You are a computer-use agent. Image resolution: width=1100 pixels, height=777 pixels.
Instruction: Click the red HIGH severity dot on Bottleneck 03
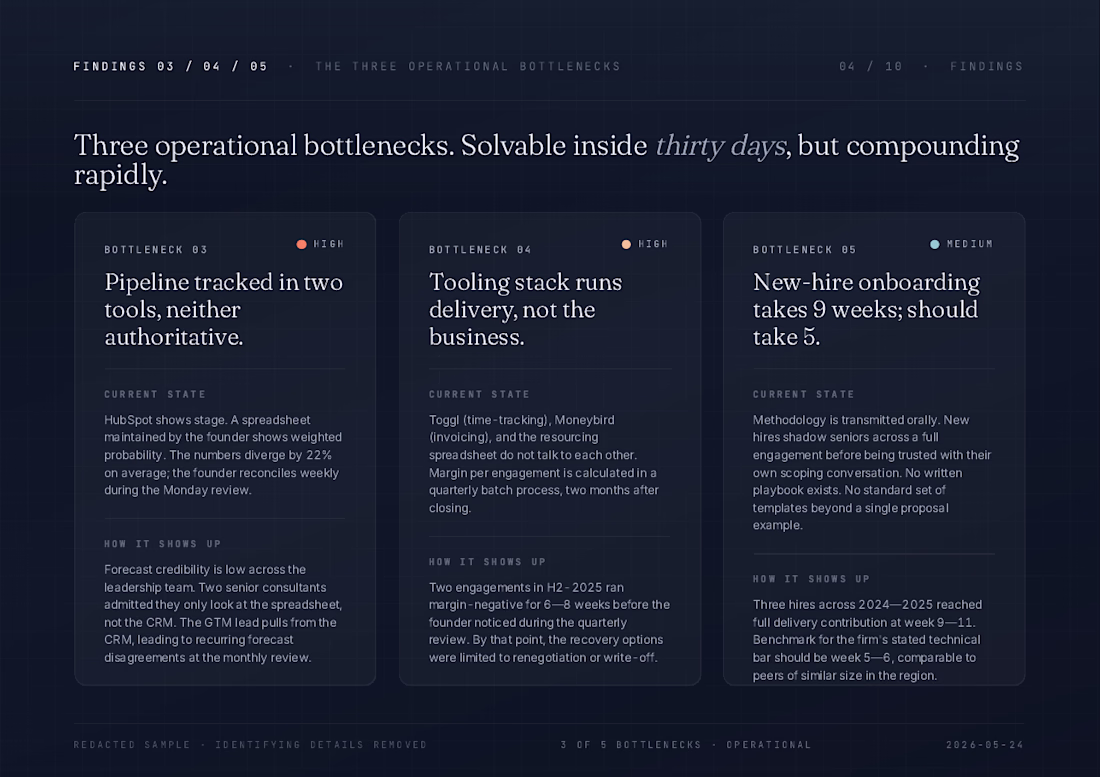(302, 244)
